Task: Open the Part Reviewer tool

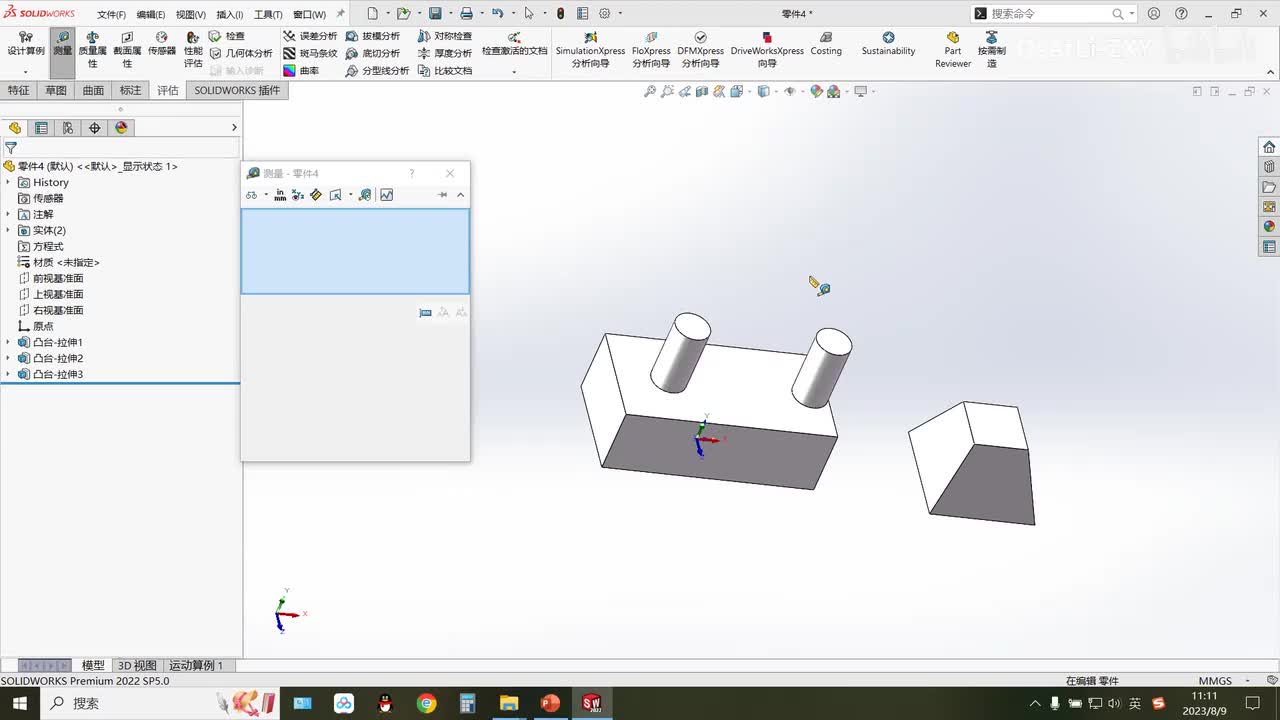Action: (953, 50)
